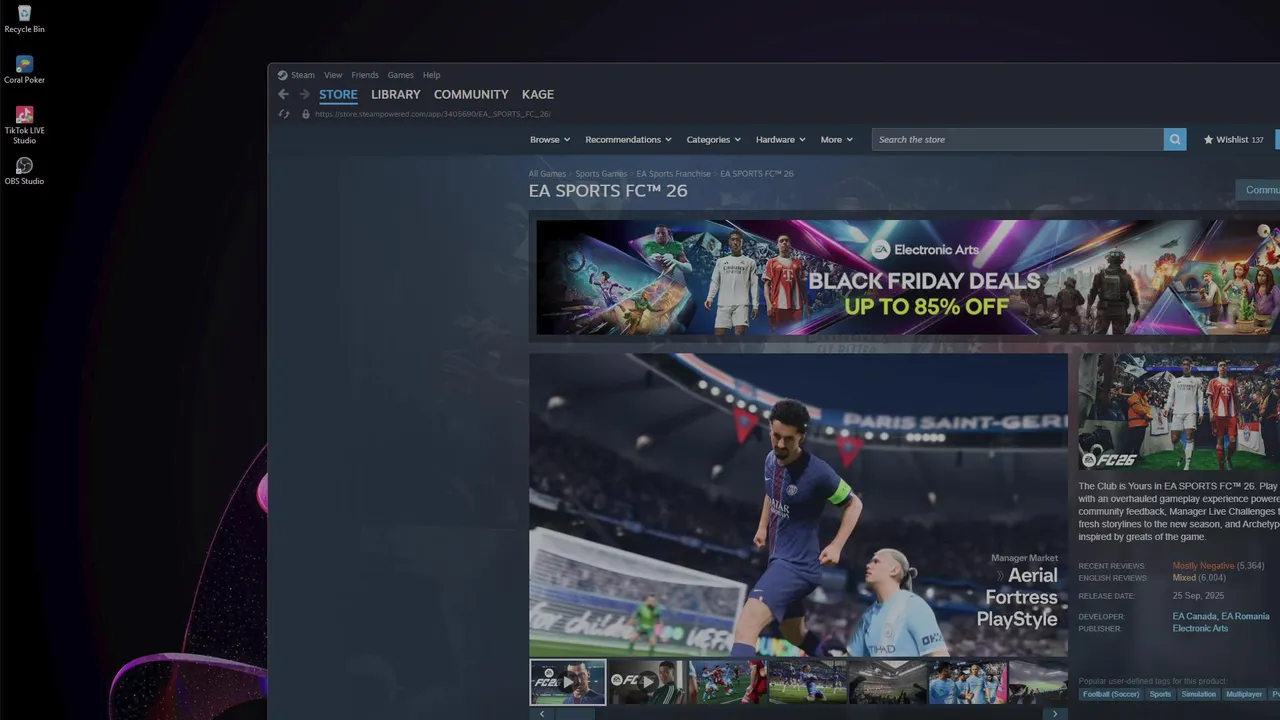Click the Multiplayer tag
The image size is (1280, 720).
pyautogui.click(x=1244, y=694)
